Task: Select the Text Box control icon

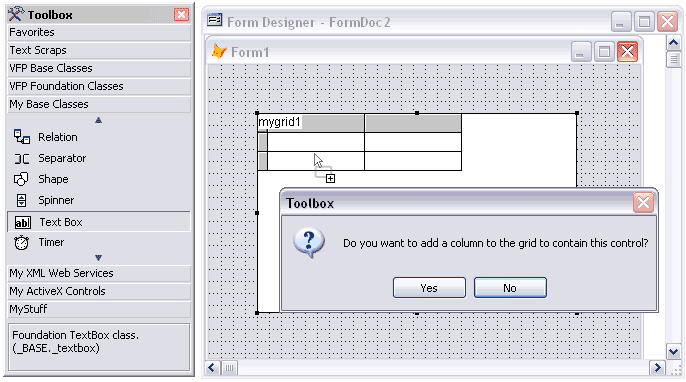Action: (x=22, y=222)
